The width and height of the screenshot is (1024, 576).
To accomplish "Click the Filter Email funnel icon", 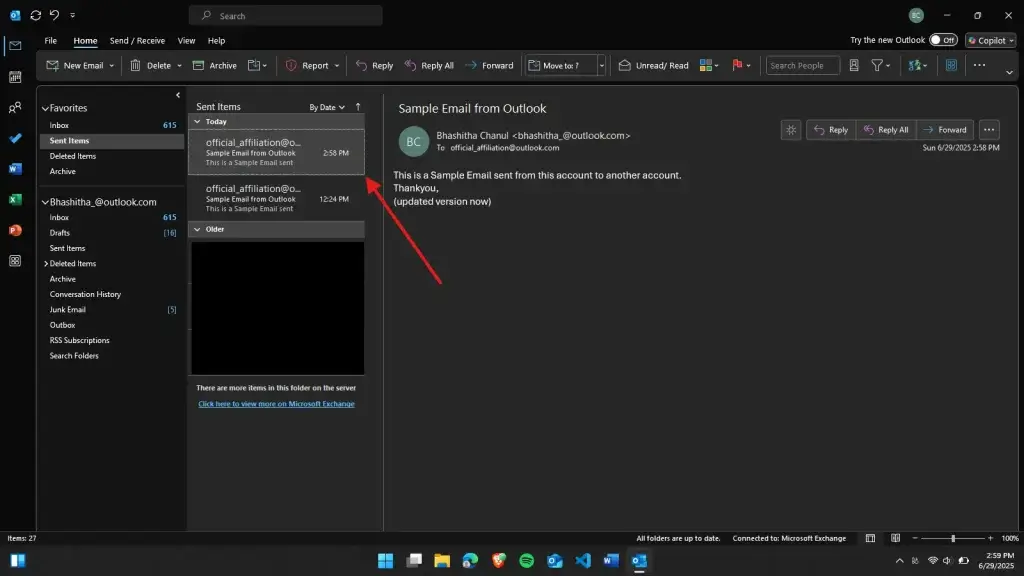I will point(877,65).
